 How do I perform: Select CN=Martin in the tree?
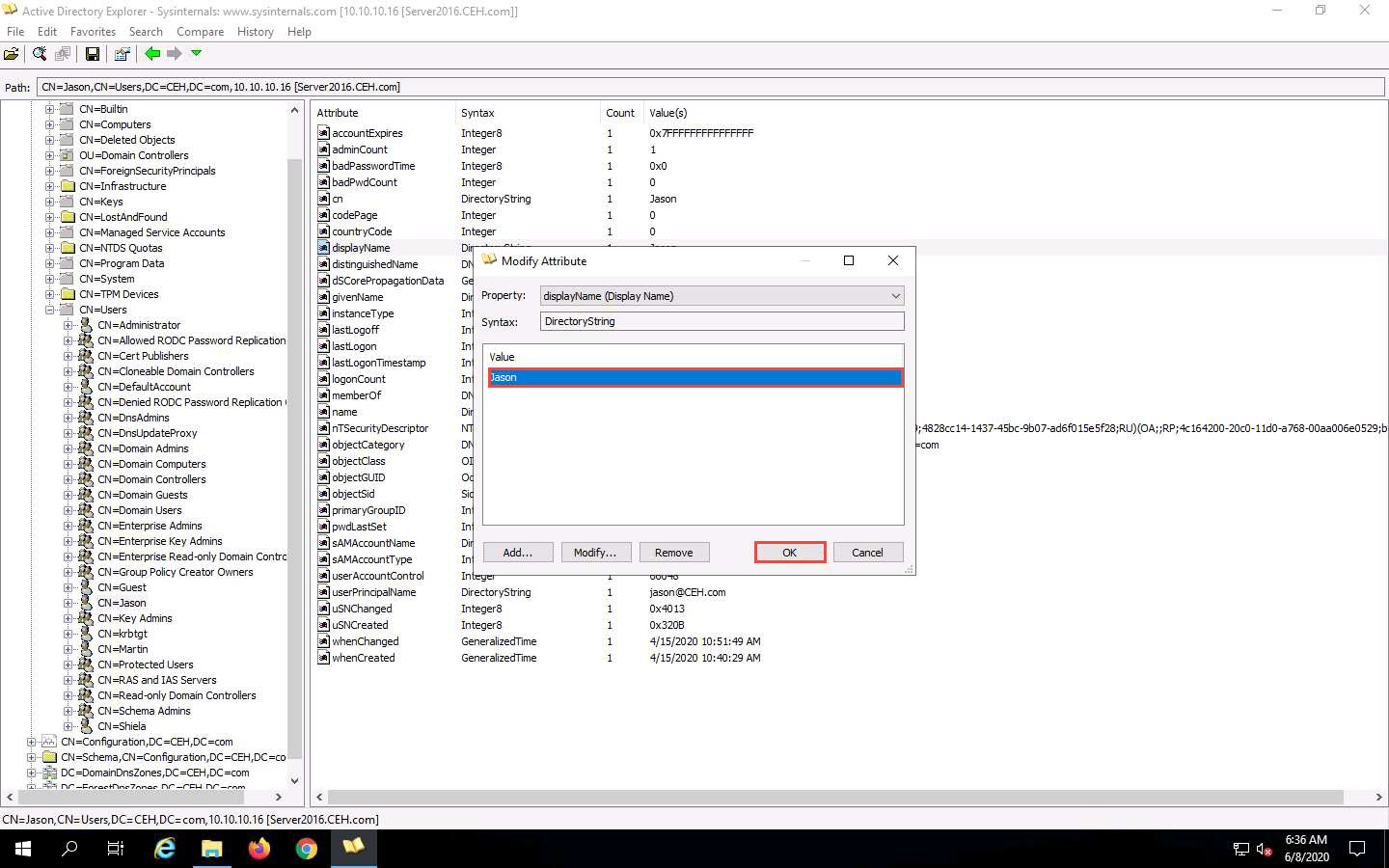point(123,649)
